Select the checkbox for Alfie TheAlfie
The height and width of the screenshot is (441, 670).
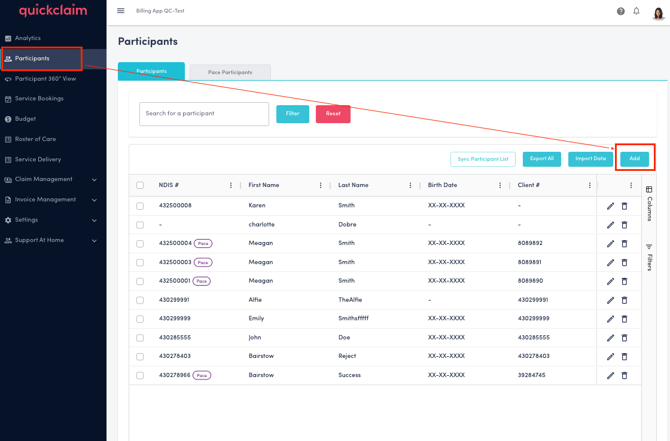tap(140, 300)
